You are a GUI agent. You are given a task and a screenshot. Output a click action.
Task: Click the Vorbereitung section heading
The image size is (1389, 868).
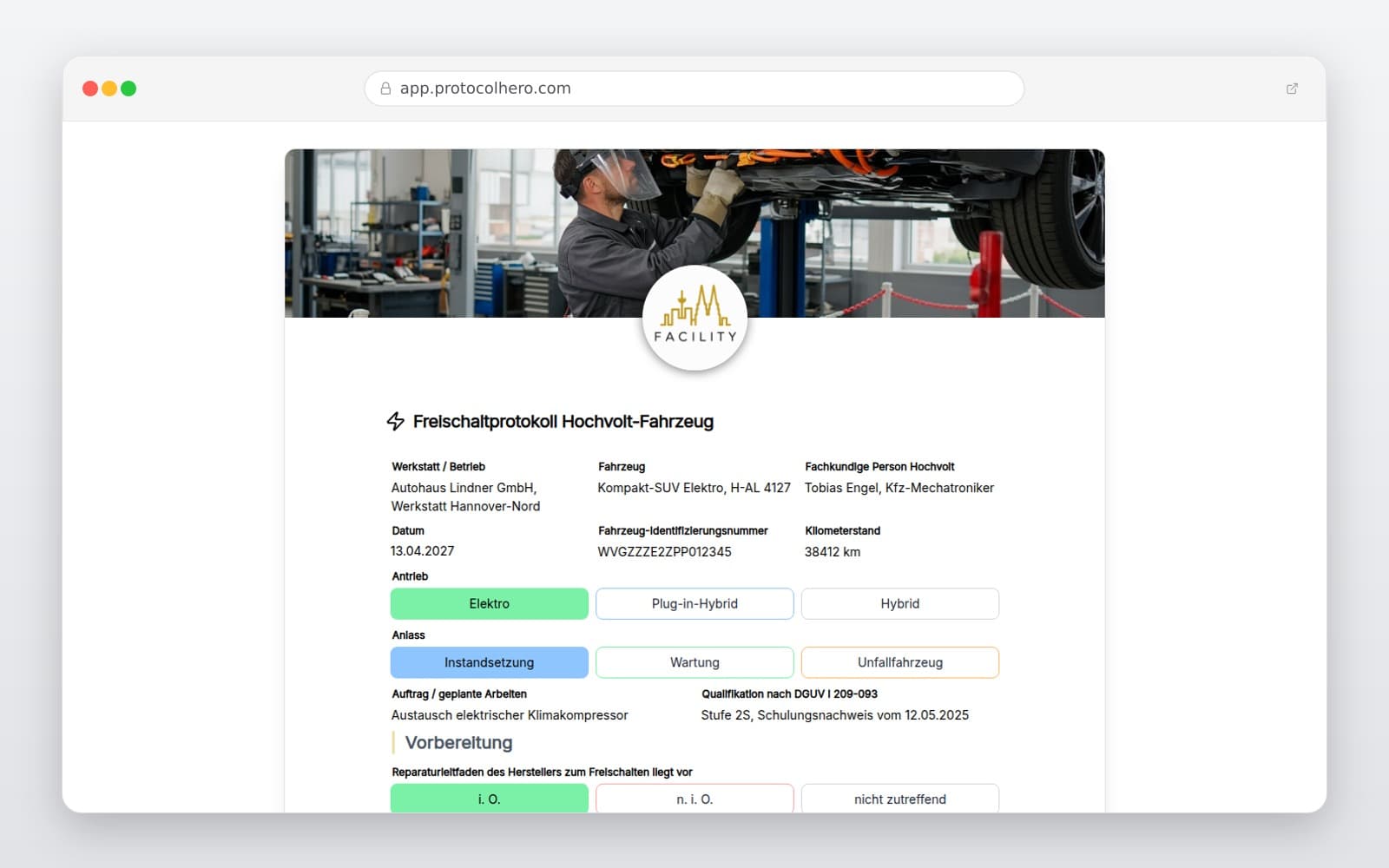pyautogui.click(x=458, y=743)
